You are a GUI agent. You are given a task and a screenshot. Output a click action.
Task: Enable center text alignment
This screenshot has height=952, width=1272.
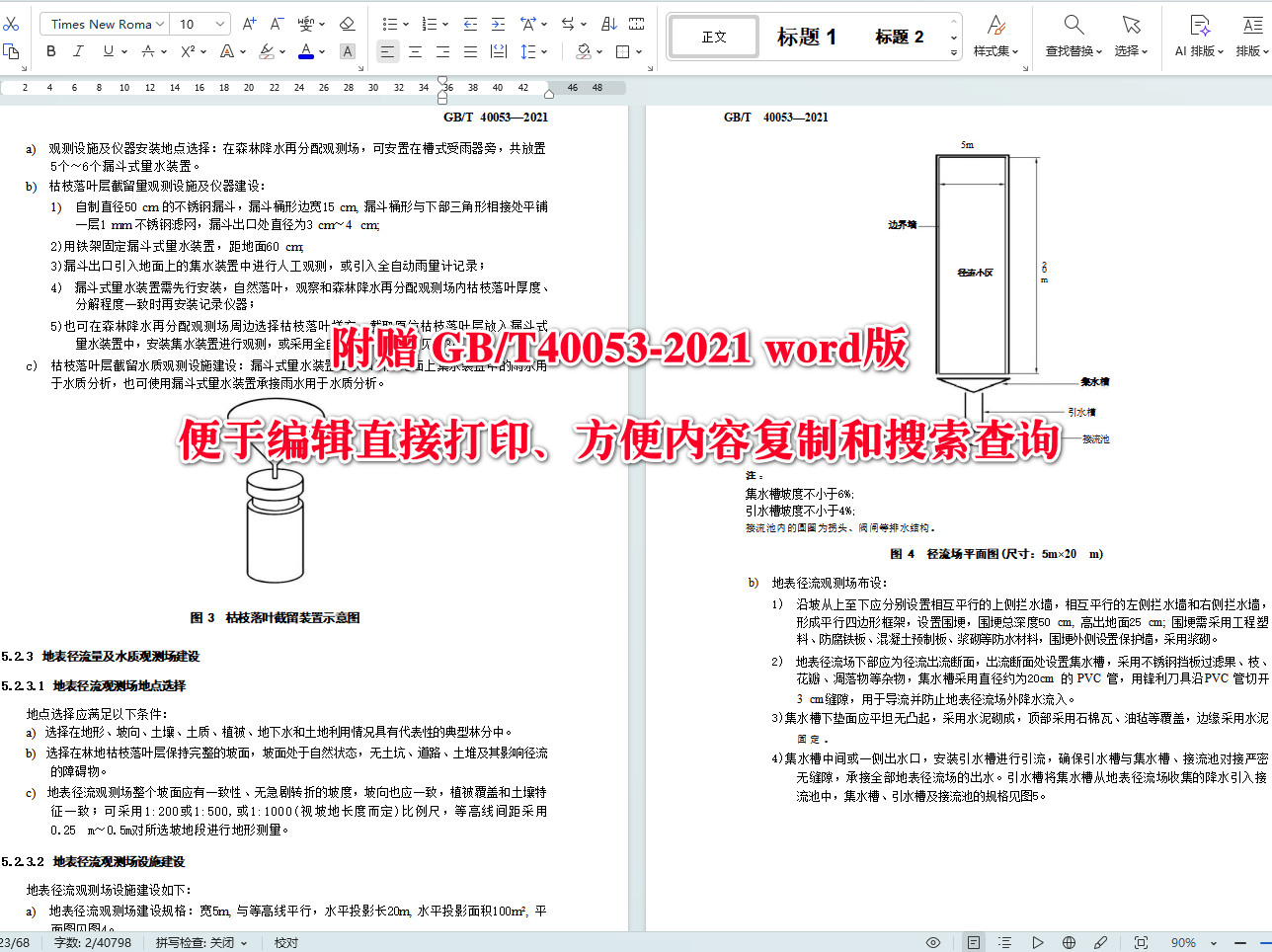pyautogui.click(x=415, y=51)
